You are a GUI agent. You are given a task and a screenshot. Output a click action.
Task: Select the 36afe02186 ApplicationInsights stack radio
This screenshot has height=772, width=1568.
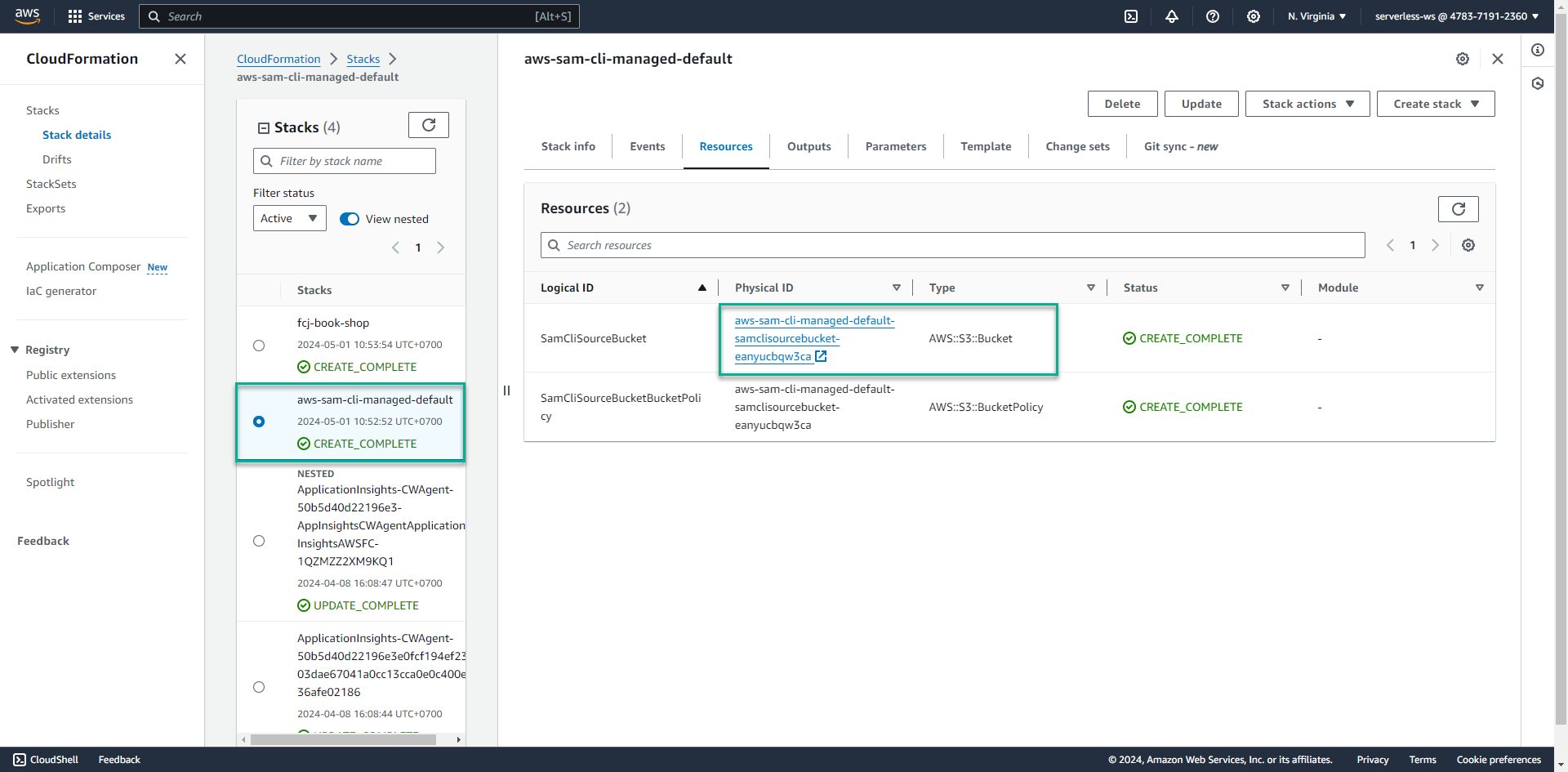259,687
